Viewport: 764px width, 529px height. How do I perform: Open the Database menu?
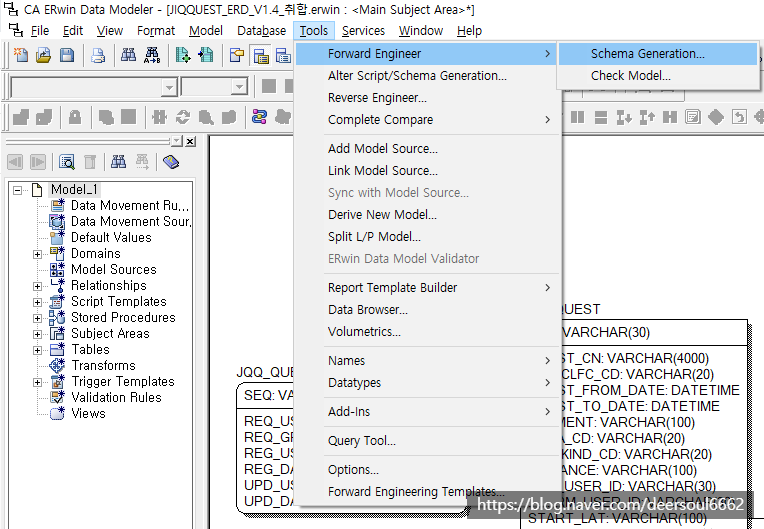(x=262, y=31)
